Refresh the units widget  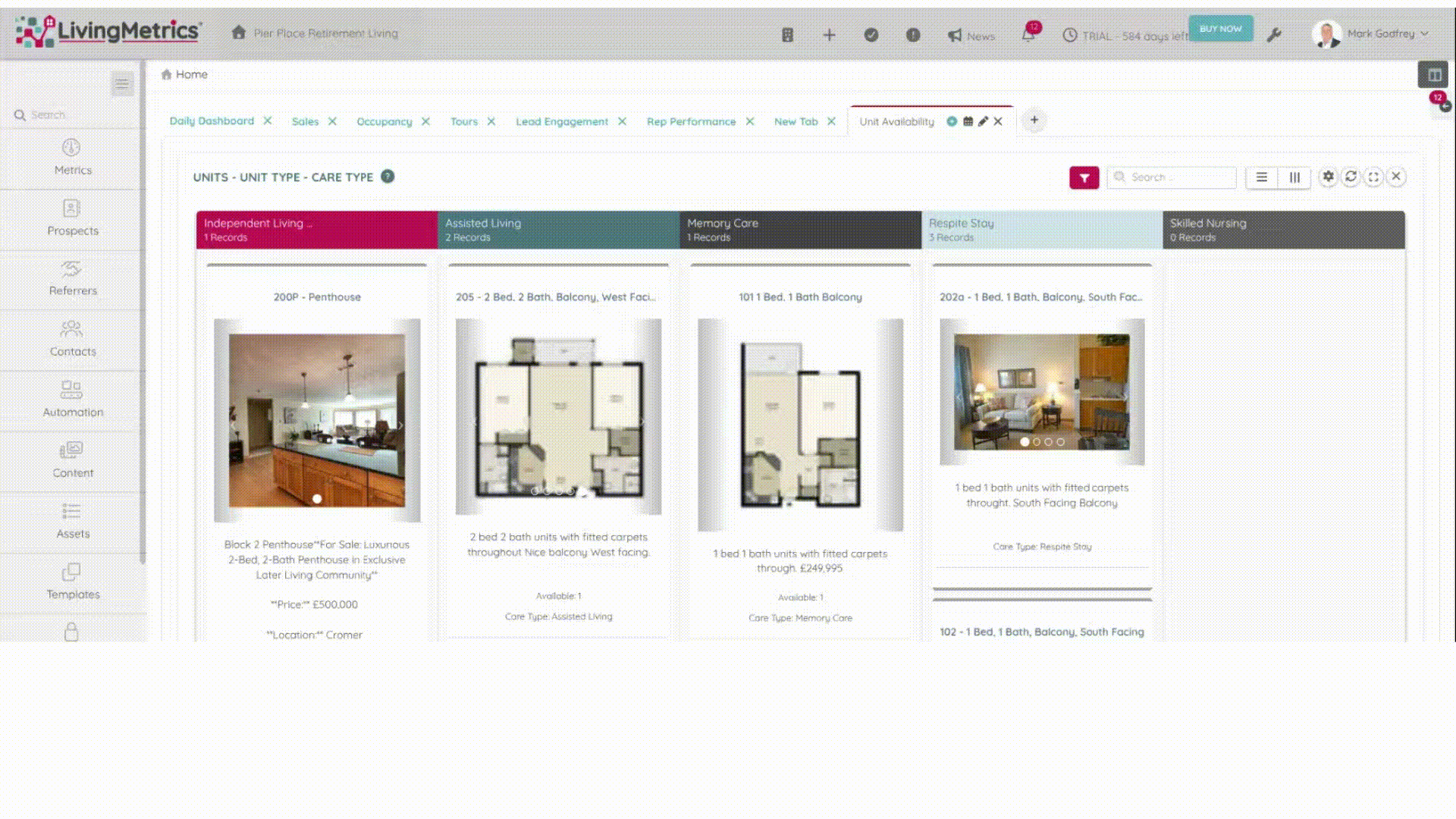1351,177
